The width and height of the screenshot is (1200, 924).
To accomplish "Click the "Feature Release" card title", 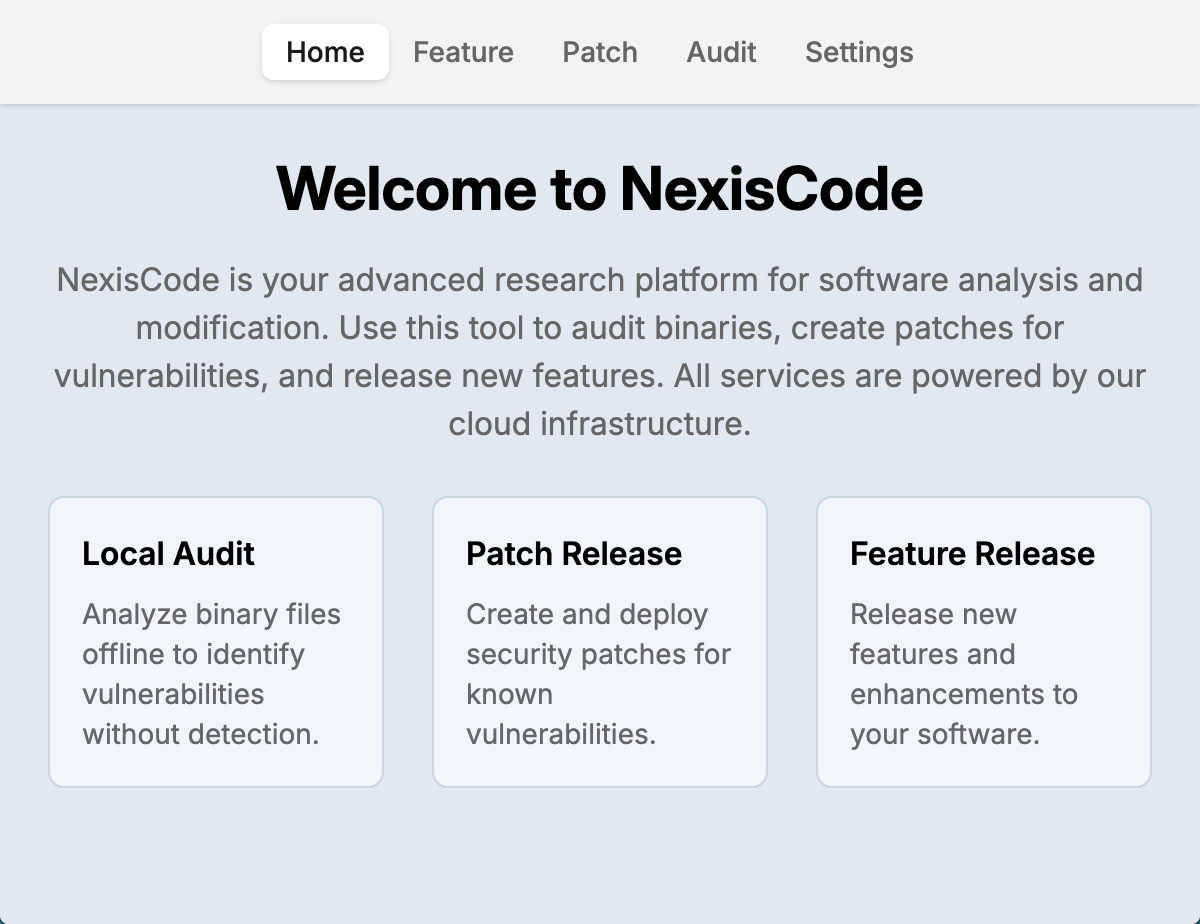I will (x=972, y=554).
